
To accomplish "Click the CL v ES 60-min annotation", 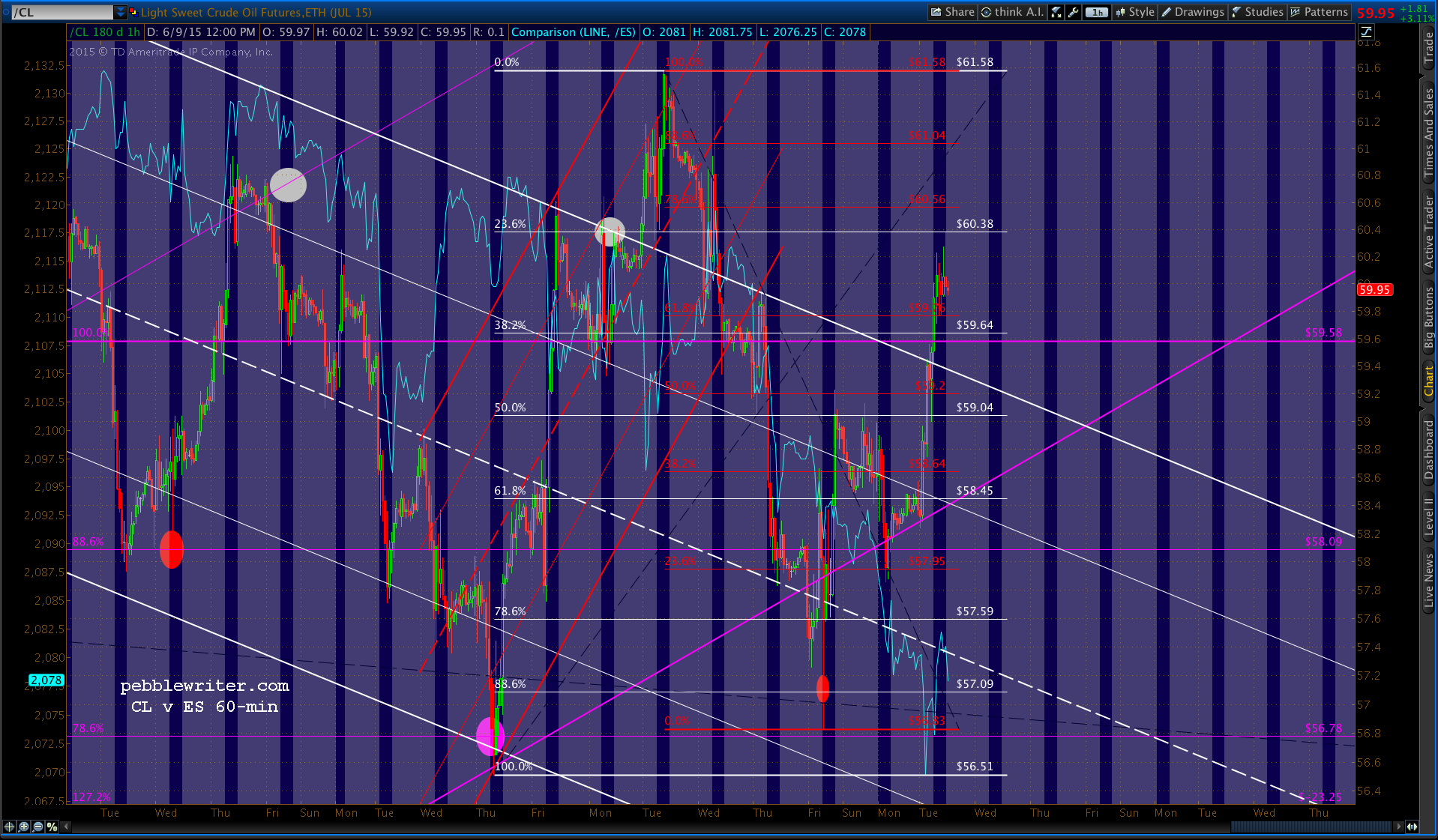I will pos(205,707).
